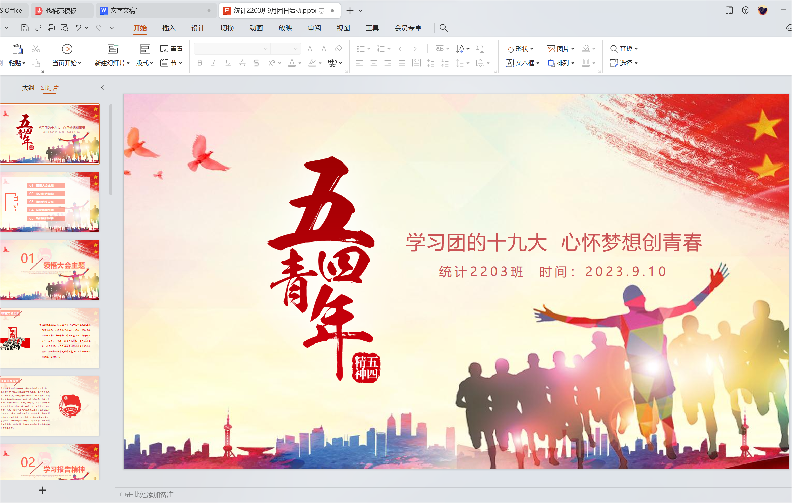
Task: Toggle italic formatting
Action: (x=214, y=63)
